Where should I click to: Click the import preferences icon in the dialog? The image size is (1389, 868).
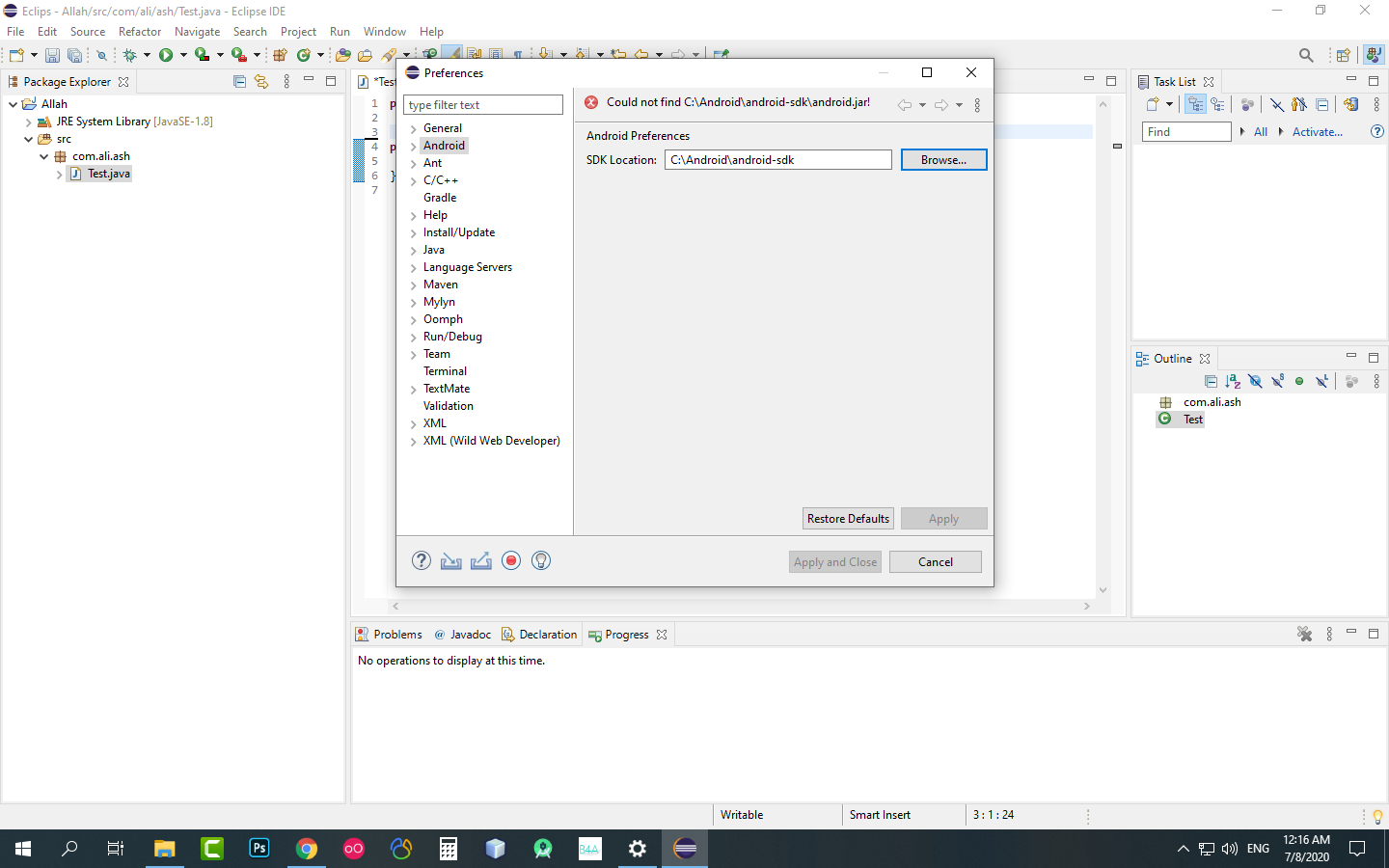click(x=450, y=560)
